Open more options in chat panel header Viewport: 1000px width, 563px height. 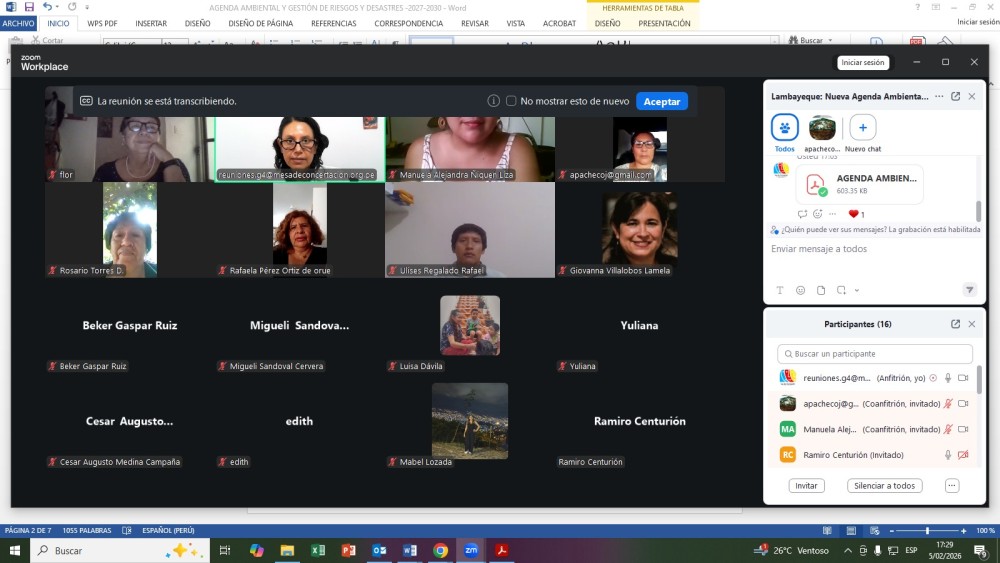coord(937,97)
